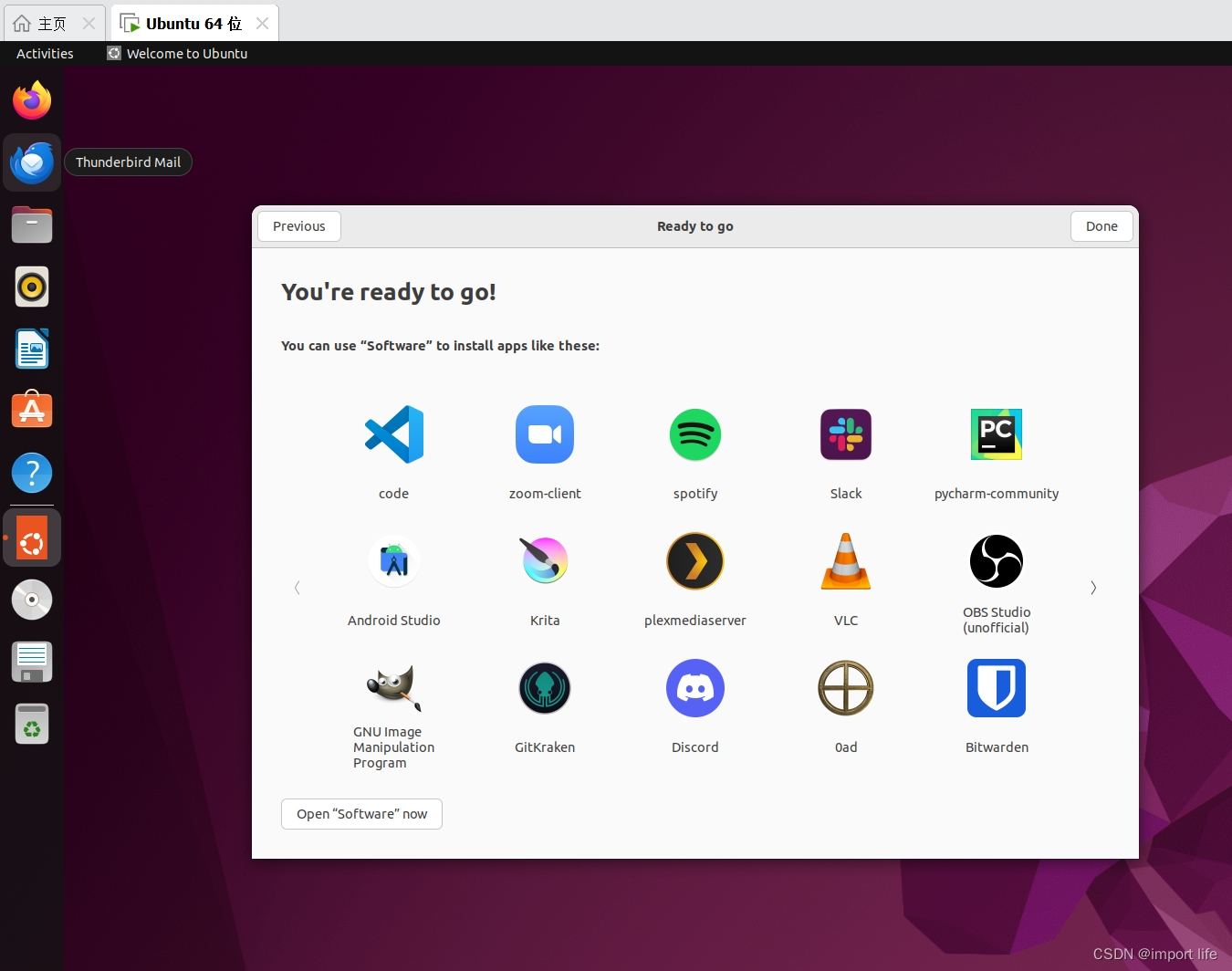Select the Discord app icon

click(695, 688)
